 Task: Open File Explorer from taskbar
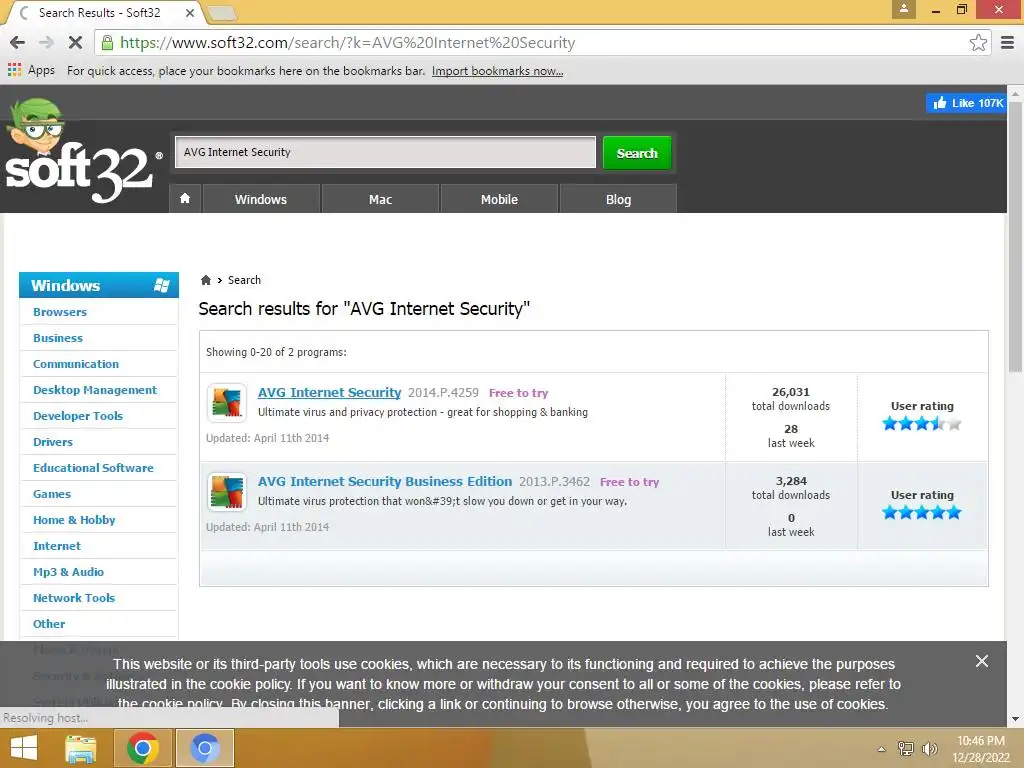tap(80, 748)
